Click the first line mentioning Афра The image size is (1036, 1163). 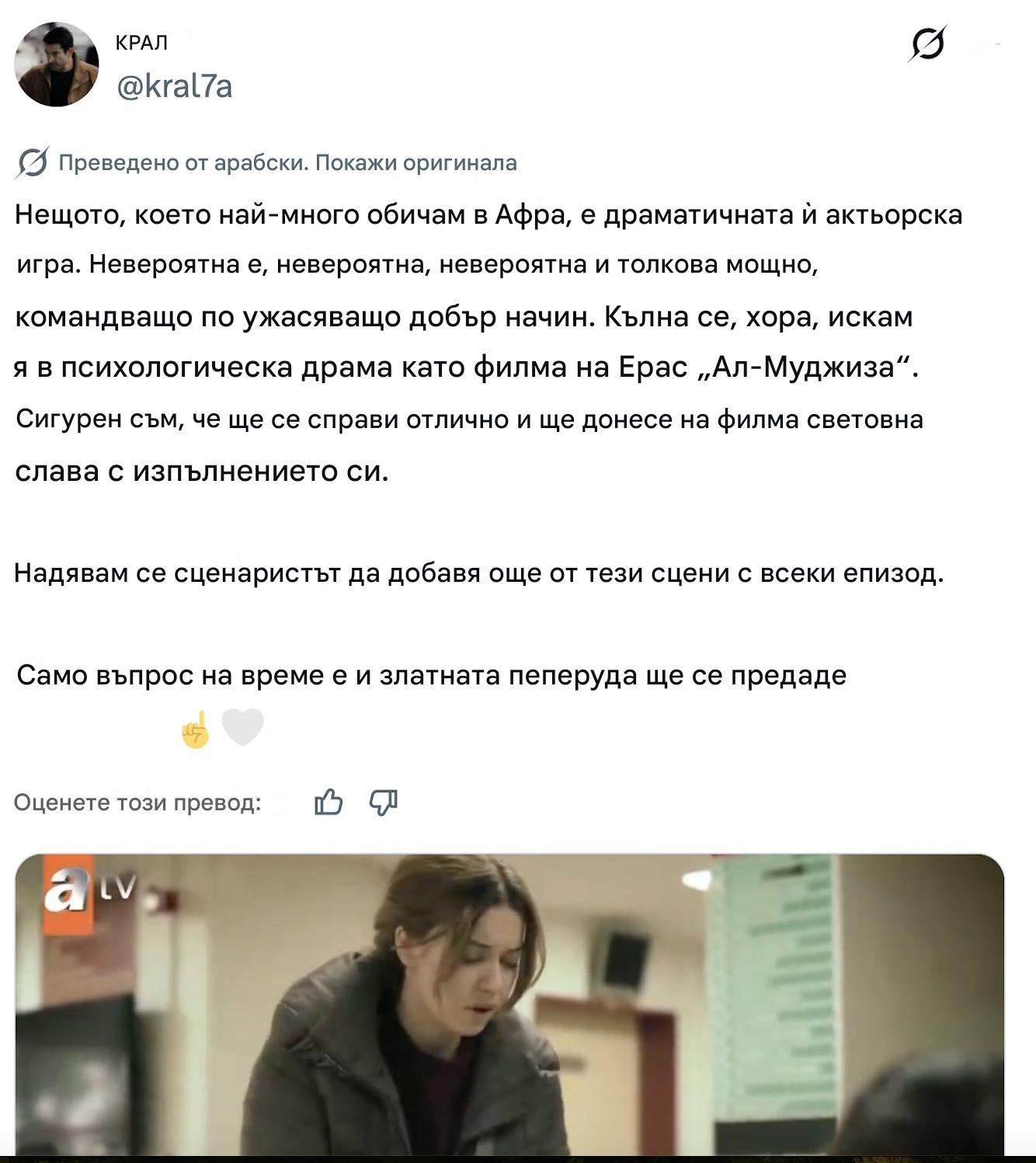[x=488, y=214]
